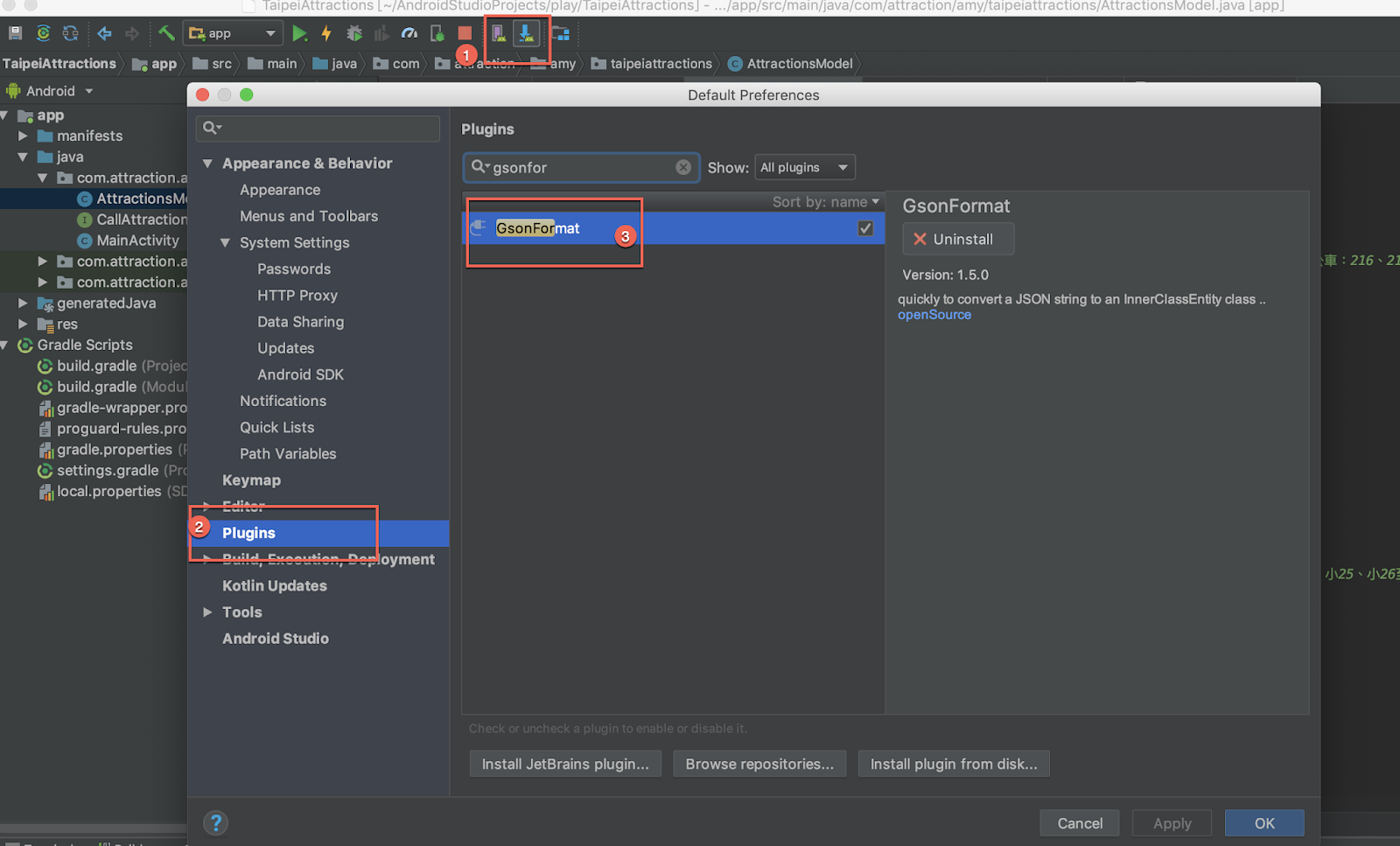Screen dimensions: 1400x846
Task: Open the AVD Manager icon
Action: (498, 33)
